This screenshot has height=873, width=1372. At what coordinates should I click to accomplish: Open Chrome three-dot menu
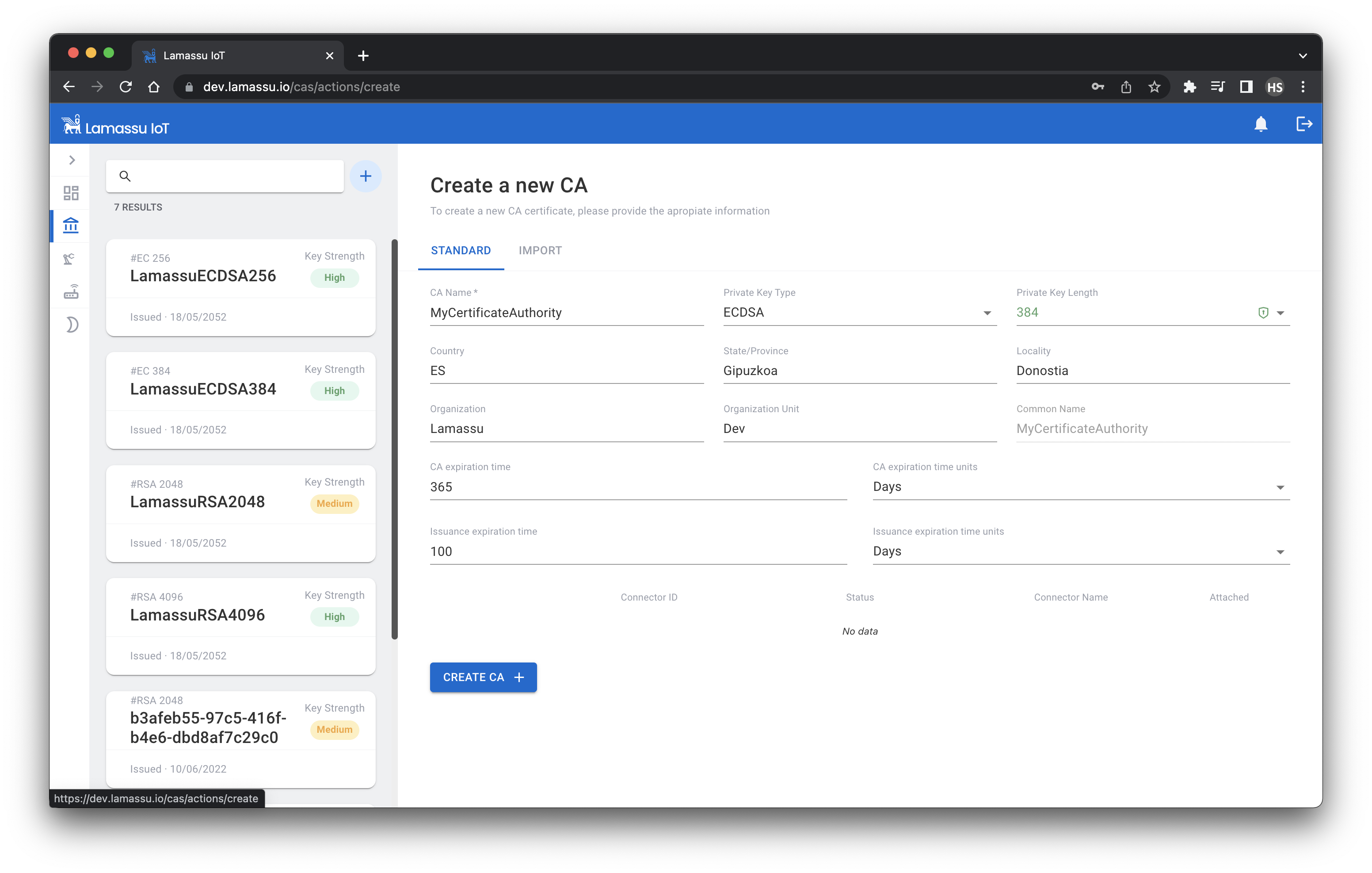1303,87
